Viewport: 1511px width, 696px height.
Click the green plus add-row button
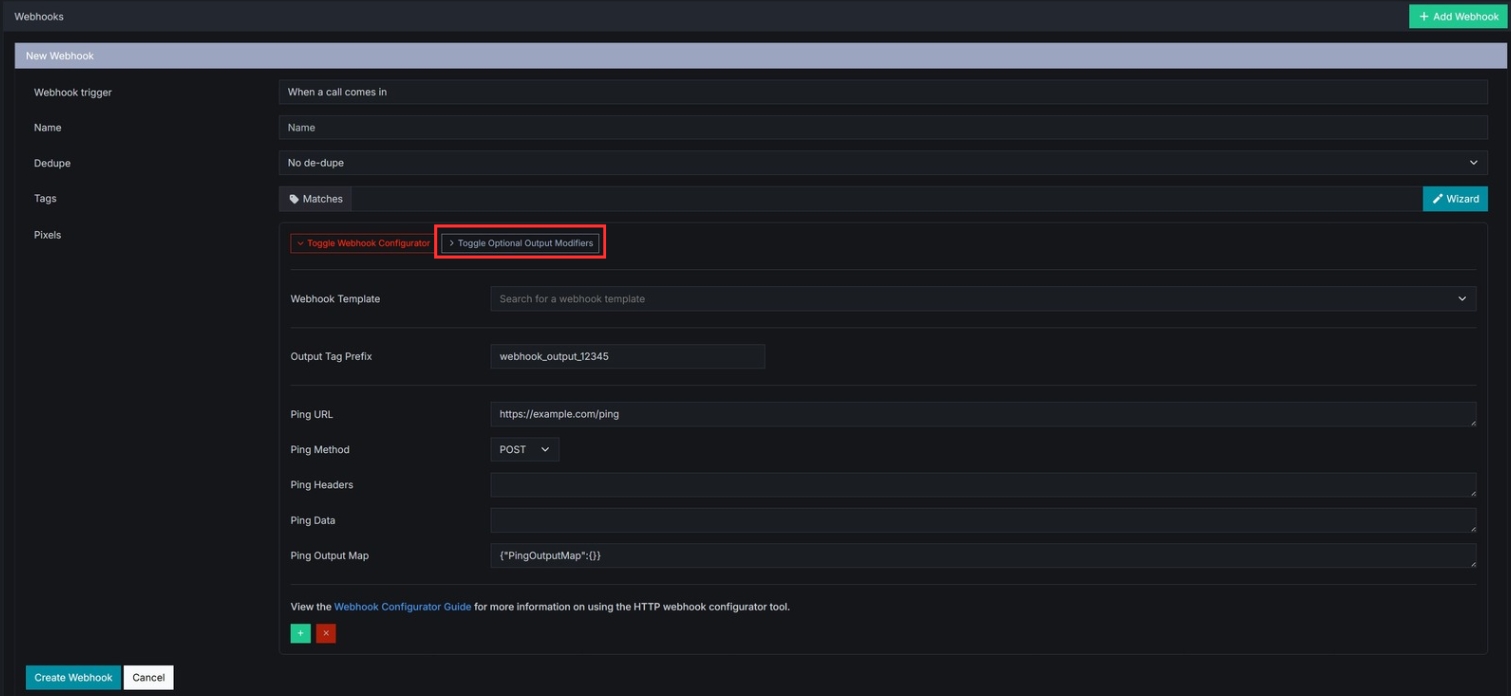pos(300,633)
